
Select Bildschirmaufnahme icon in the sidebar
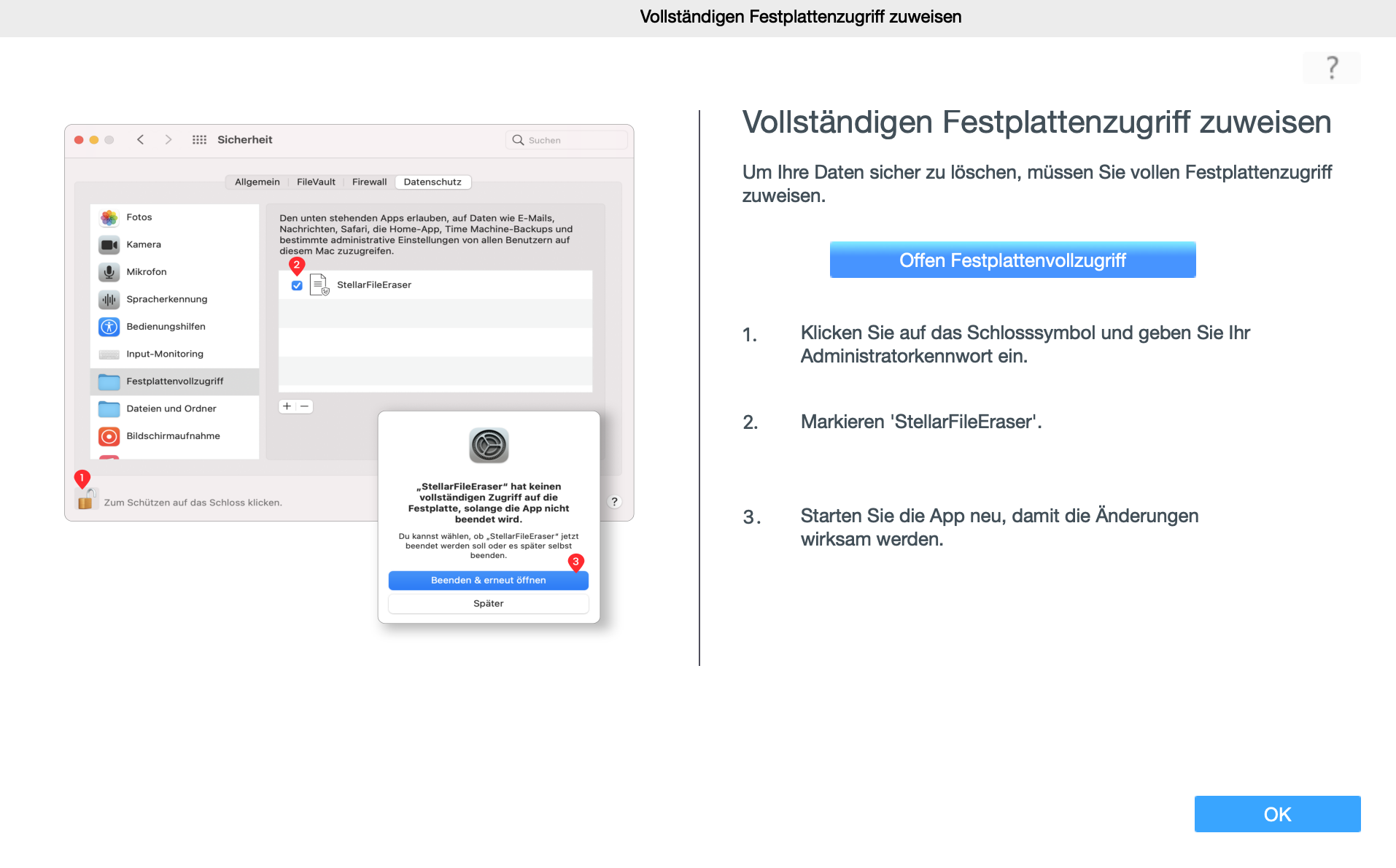[x=109, y=436]
